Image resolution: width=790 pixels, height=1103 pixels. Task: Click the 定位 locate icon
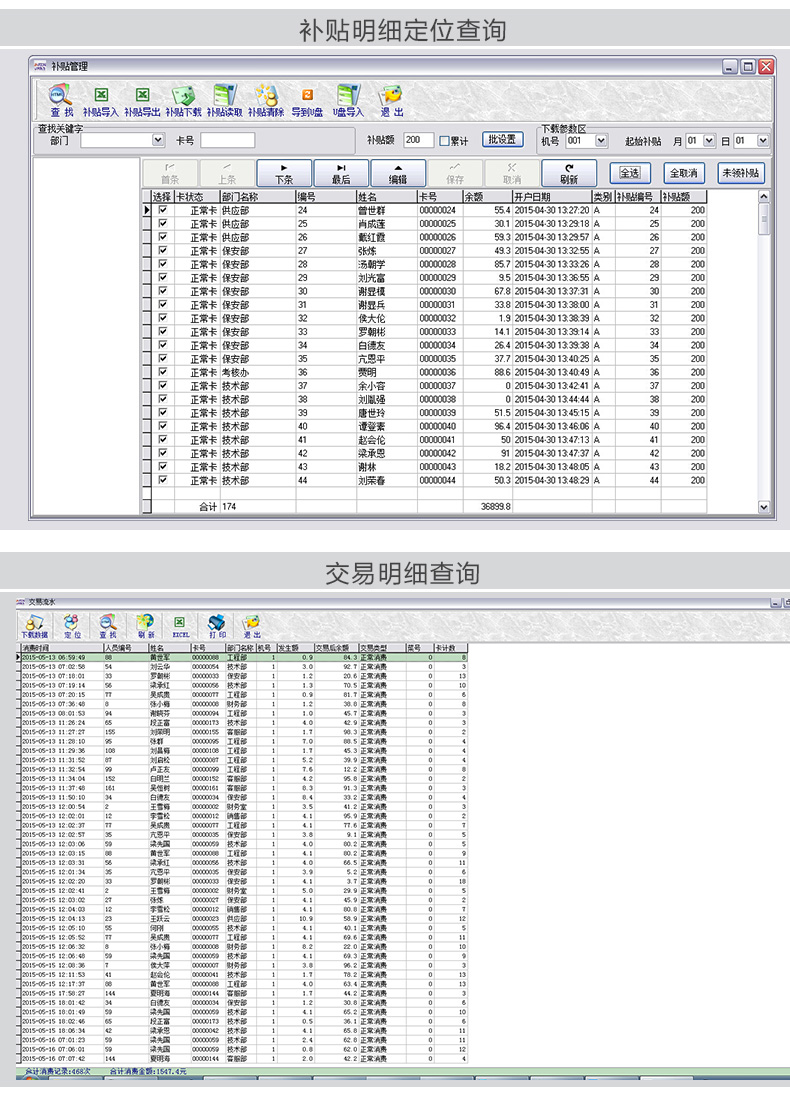(72, 622)
